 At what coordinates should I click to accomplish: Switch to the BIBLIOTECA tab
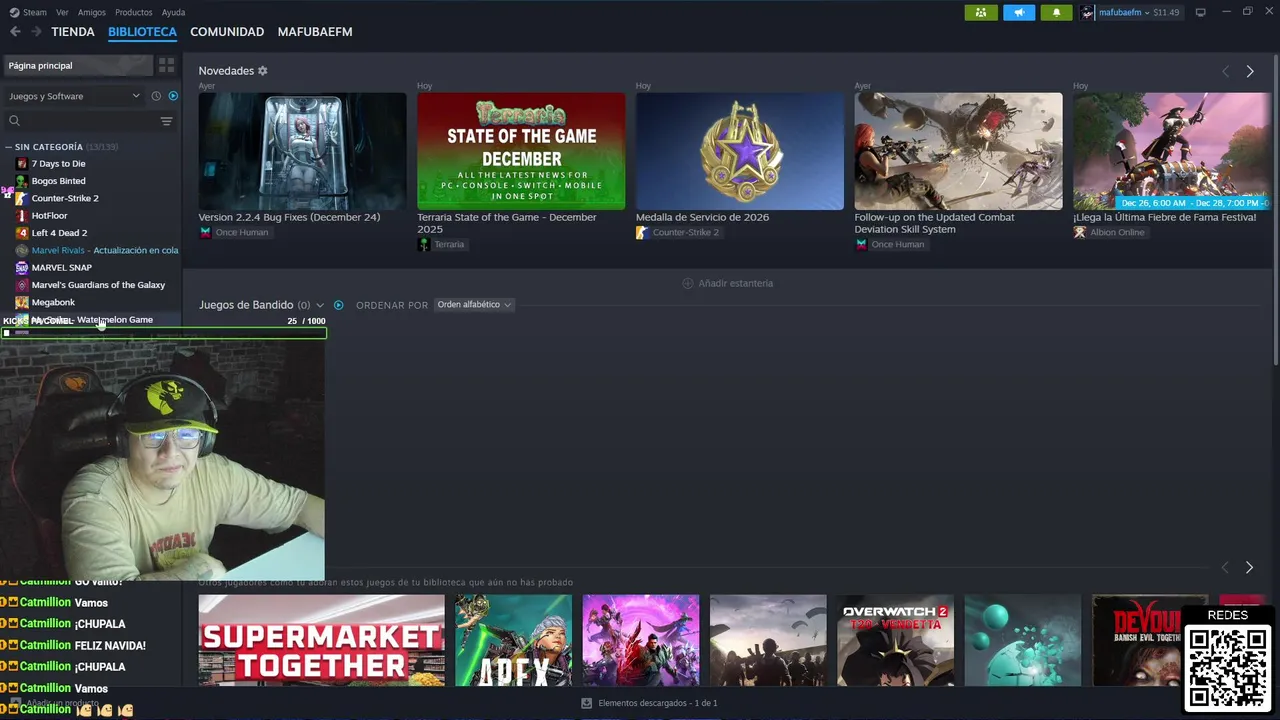pyautogui.click(x=142, y=32)
